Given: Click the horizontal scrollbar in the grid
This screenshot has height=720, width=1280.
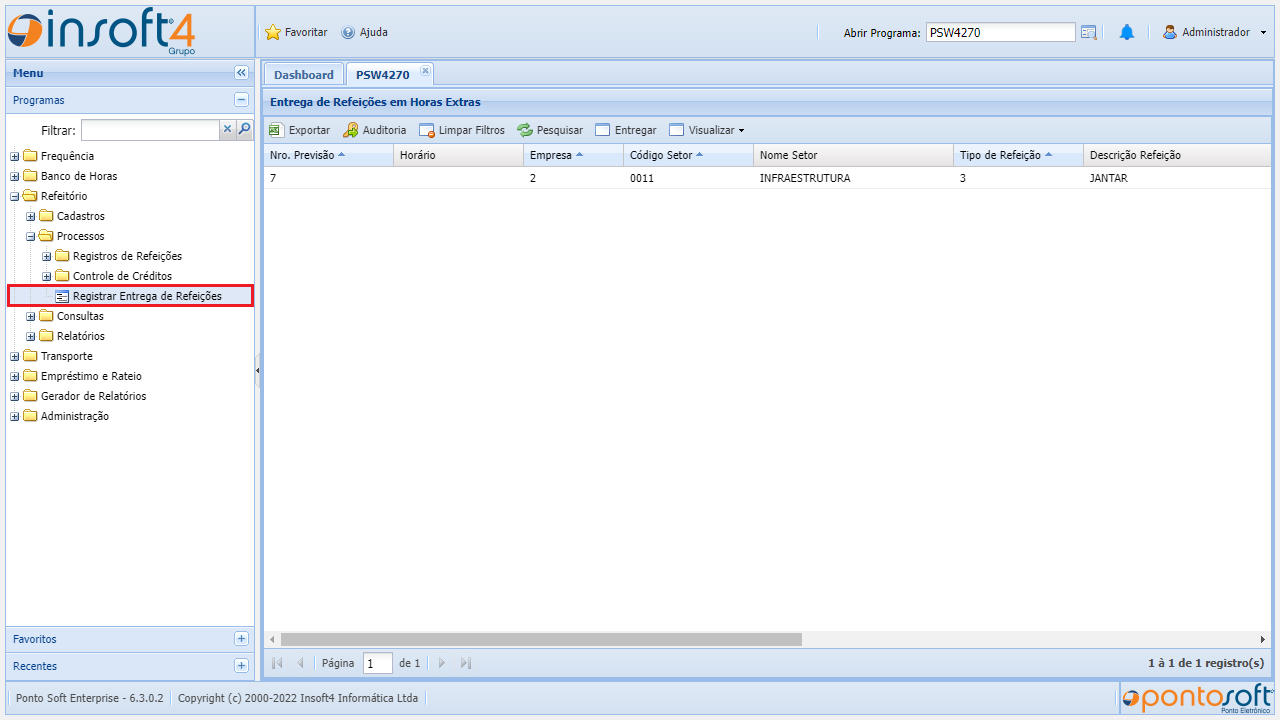Looking at the screenshot, I should tap(540, 639).
